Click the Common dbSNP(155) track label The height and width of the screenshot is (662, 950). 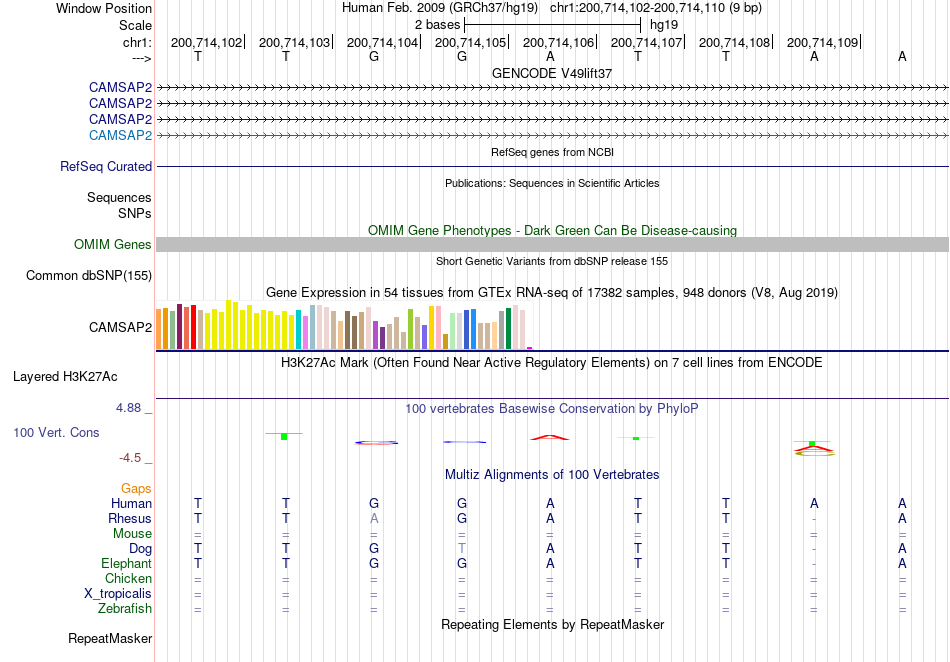pos(89,275)
